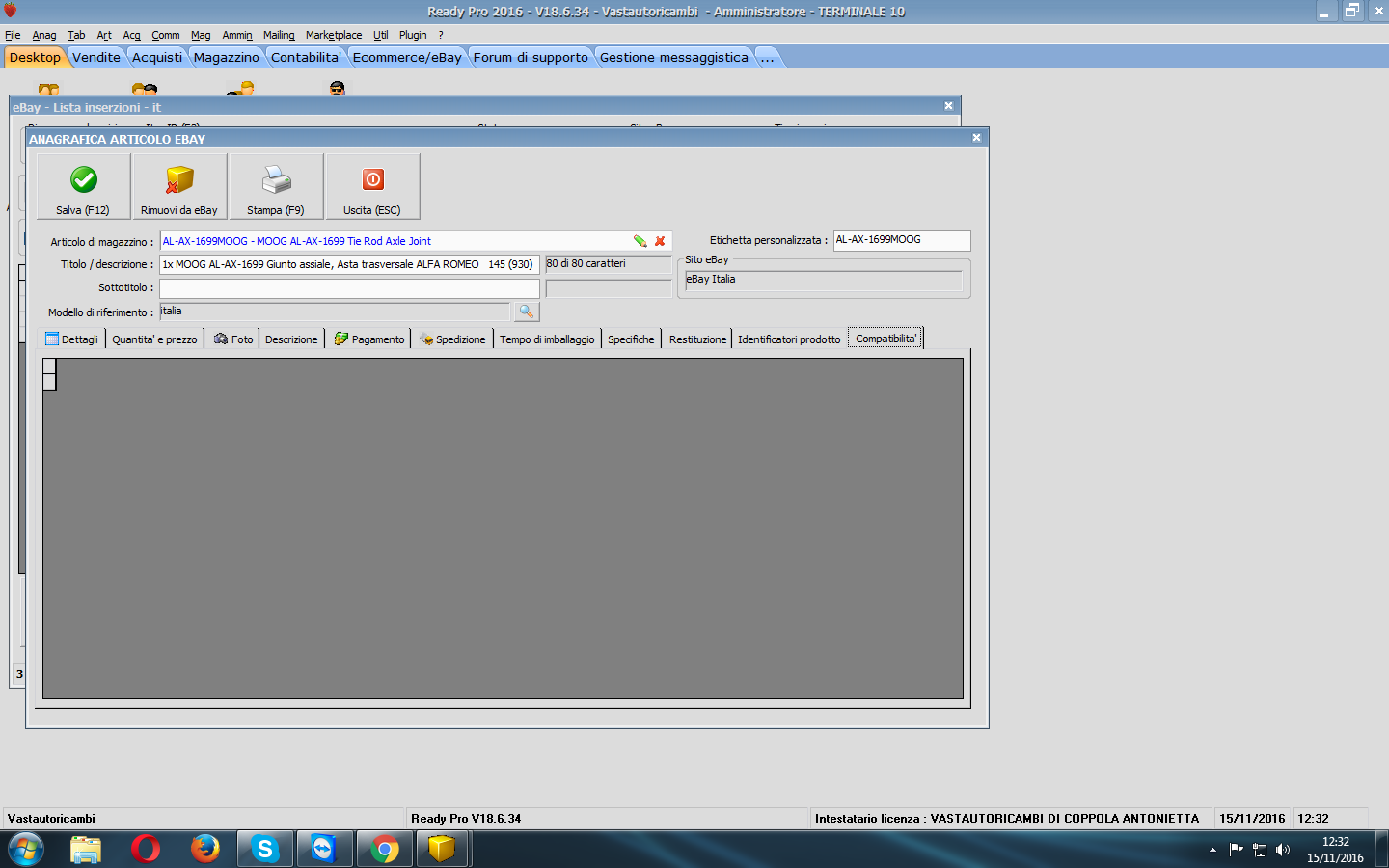Click the Titolo / descrizione field

click(x=349, y=264)
